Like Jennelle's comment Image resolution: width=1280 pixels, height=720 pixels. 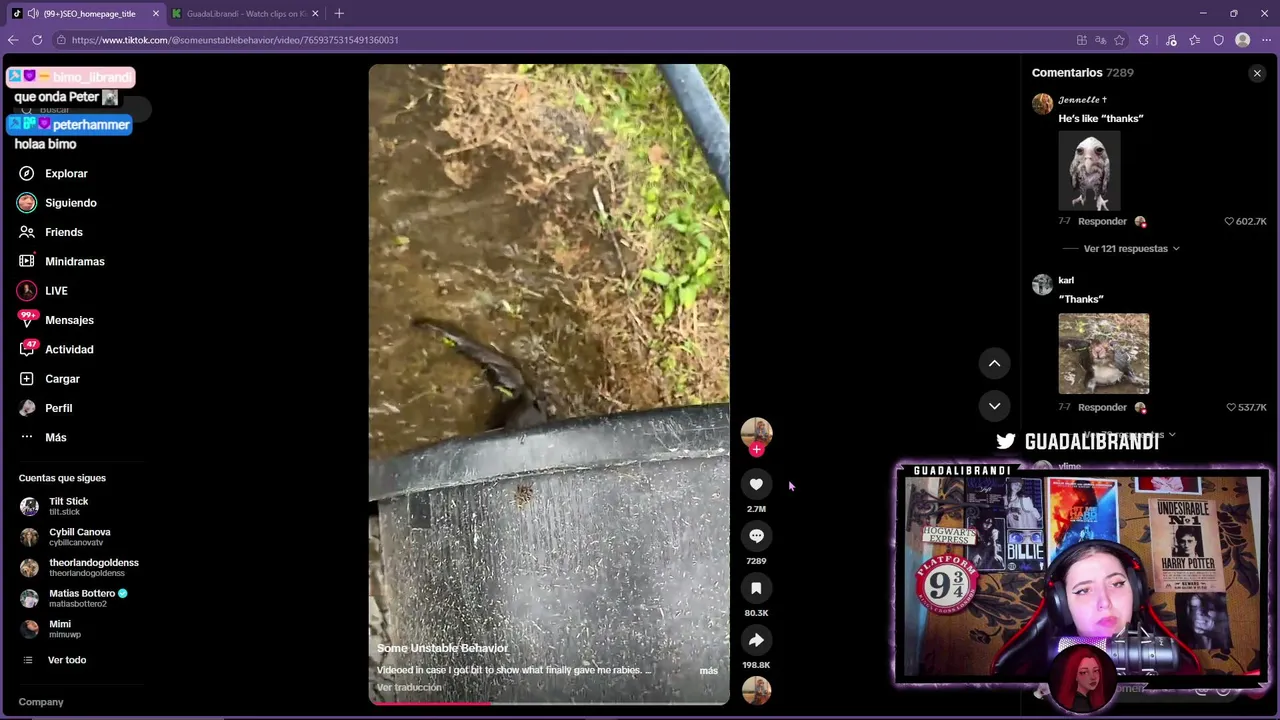(1229, 222)
